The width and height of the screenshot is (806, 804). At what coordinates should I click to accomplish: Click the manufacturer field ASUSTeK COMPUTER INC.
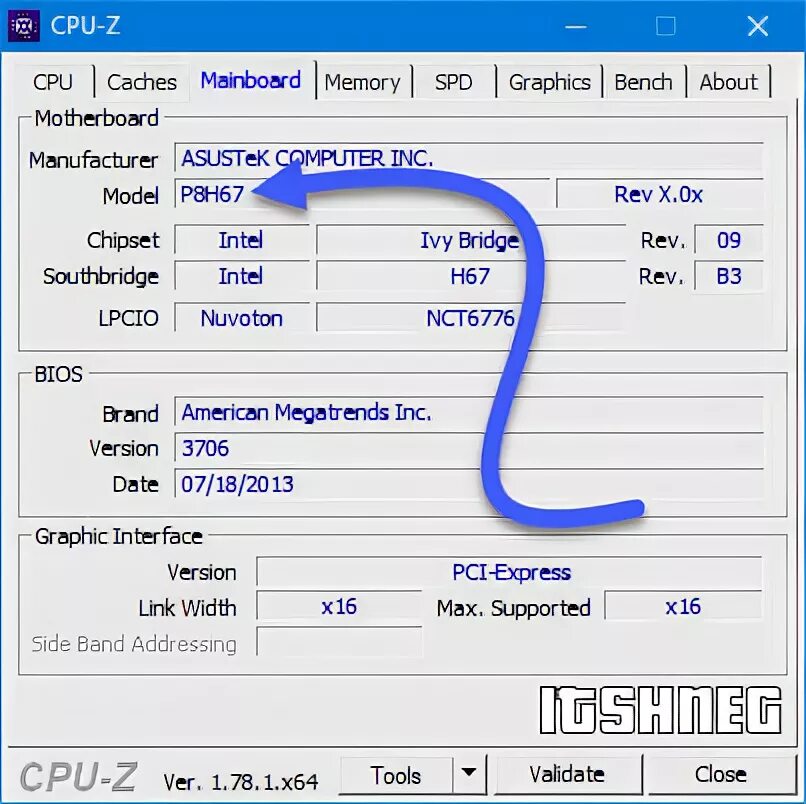(468, 158)
